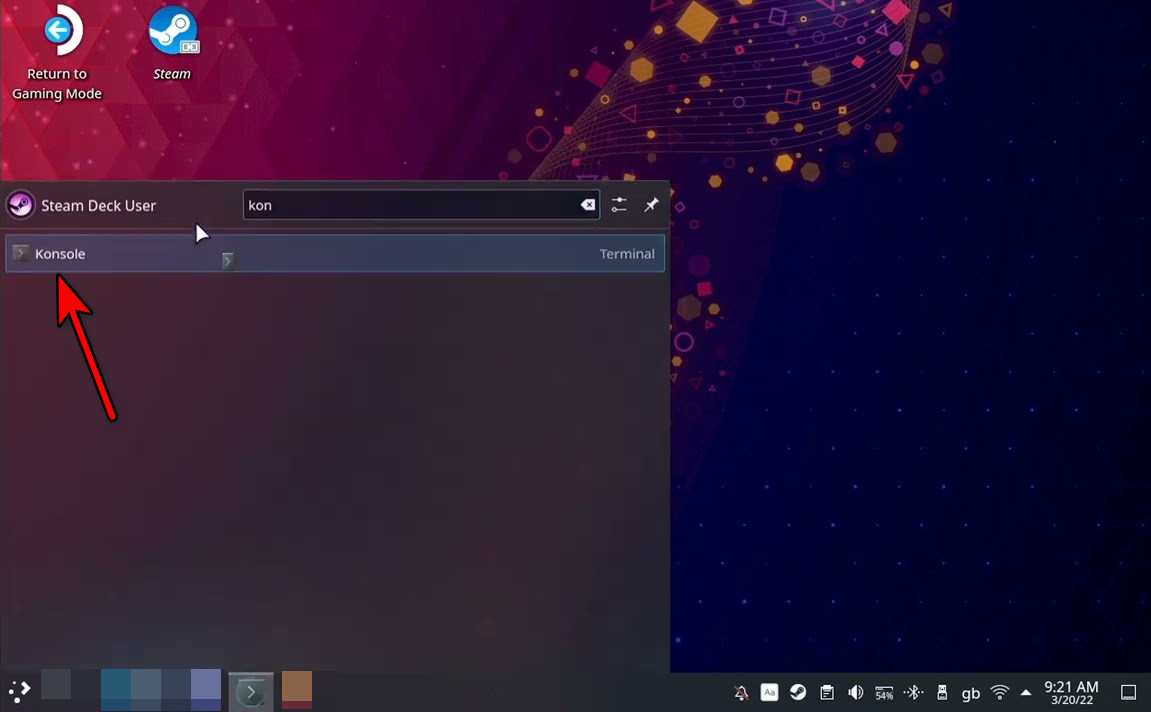Click into the launcher search field
Image resolution: width=1151 pixels, height=712 pixels.
click(x=421, y=205)
